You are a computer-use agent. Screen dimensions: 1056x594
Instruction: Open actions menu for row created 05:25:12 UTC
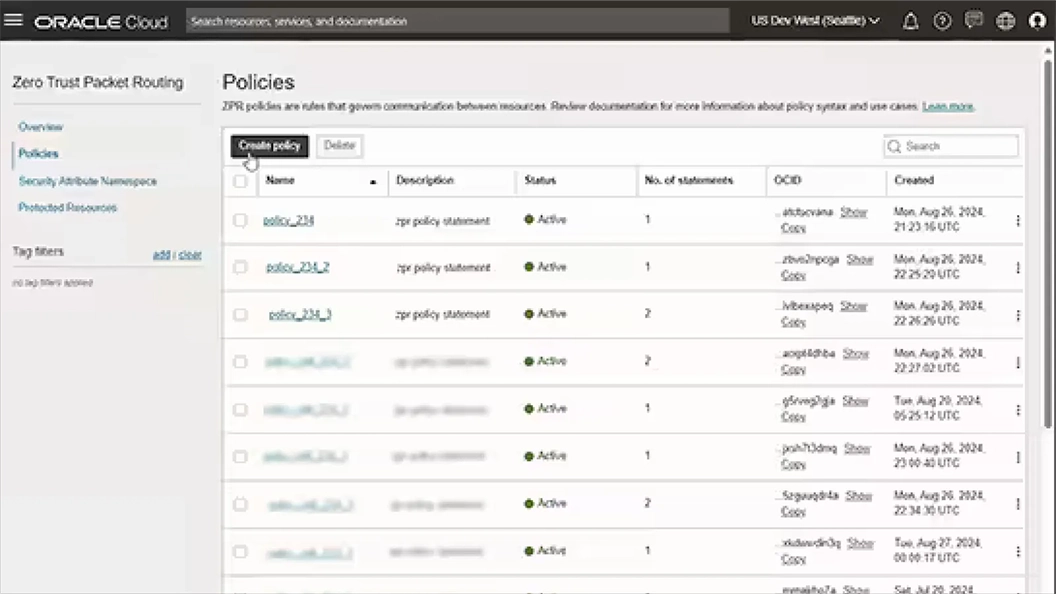click(1018, 409)
